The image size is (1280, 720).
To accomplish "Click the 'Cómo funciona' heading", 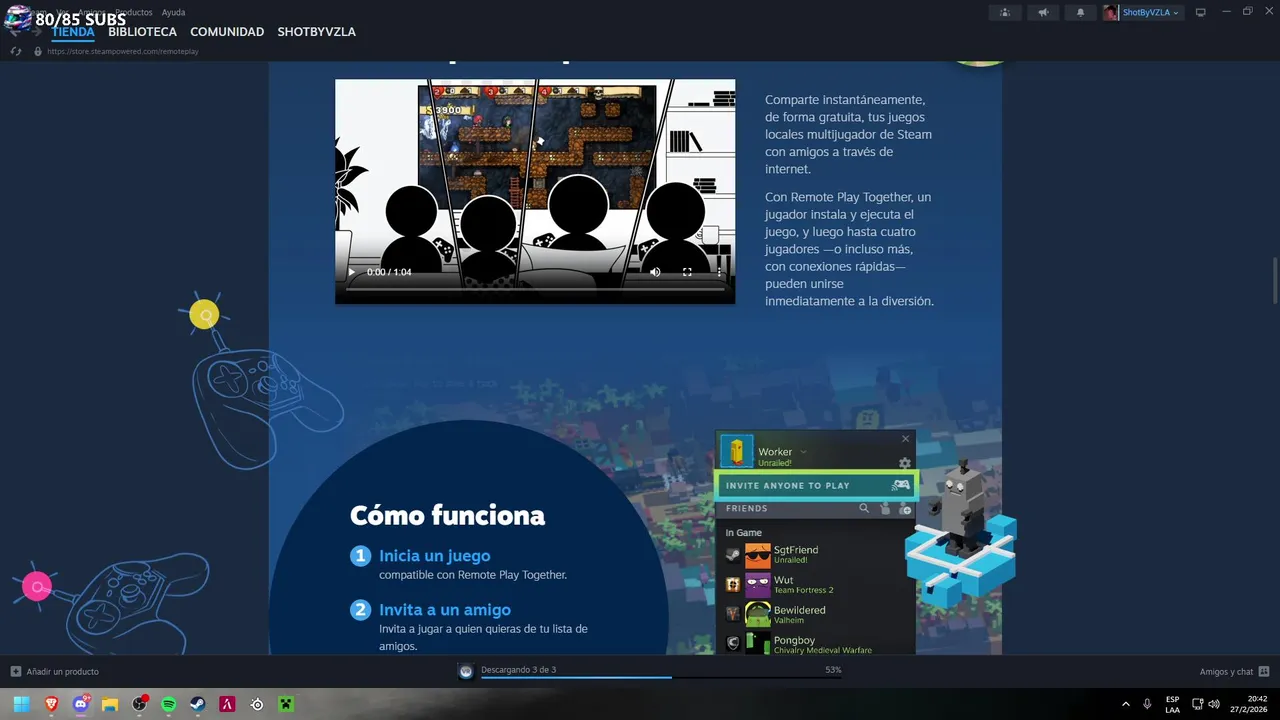I will (x=447, y=516).
